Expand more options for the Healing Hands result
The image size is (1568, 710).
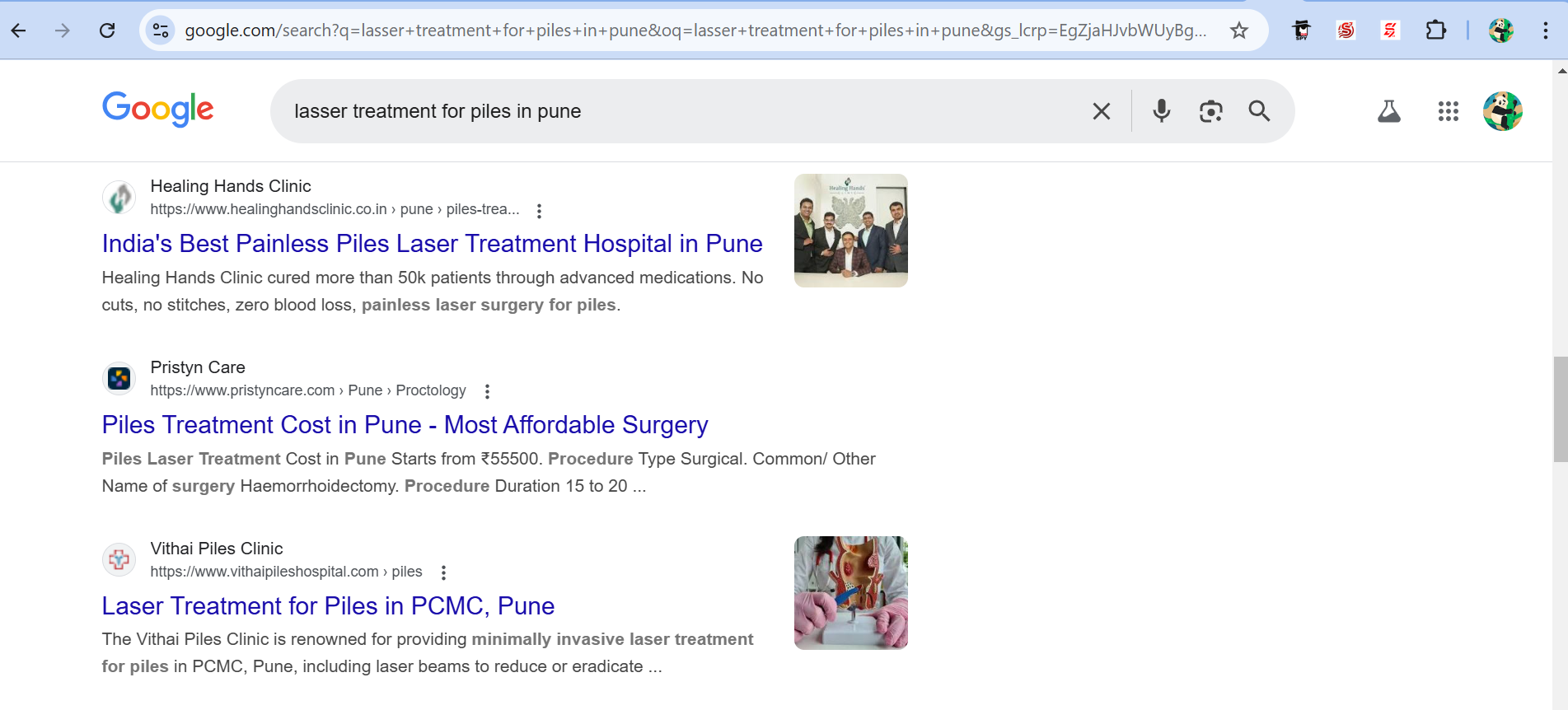pyautogui.click(x=539, y=211)
